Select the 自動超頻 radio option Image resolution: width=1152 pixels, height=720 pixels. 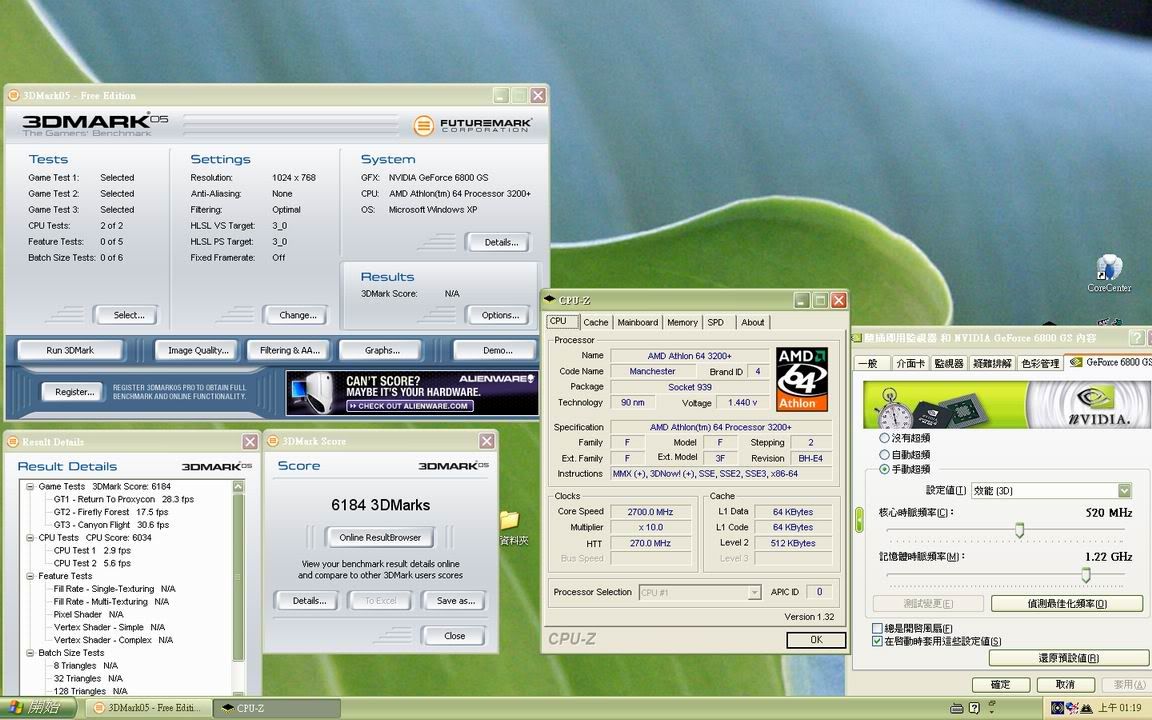(x=884, y=454)
